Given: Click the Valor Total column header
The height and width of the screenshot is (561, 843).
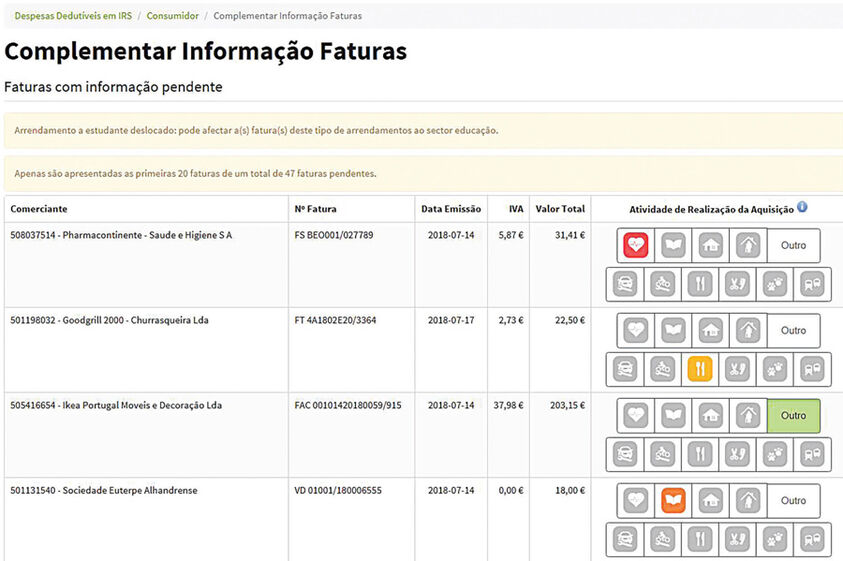Looking at the screenshot, I should (560, 209).
